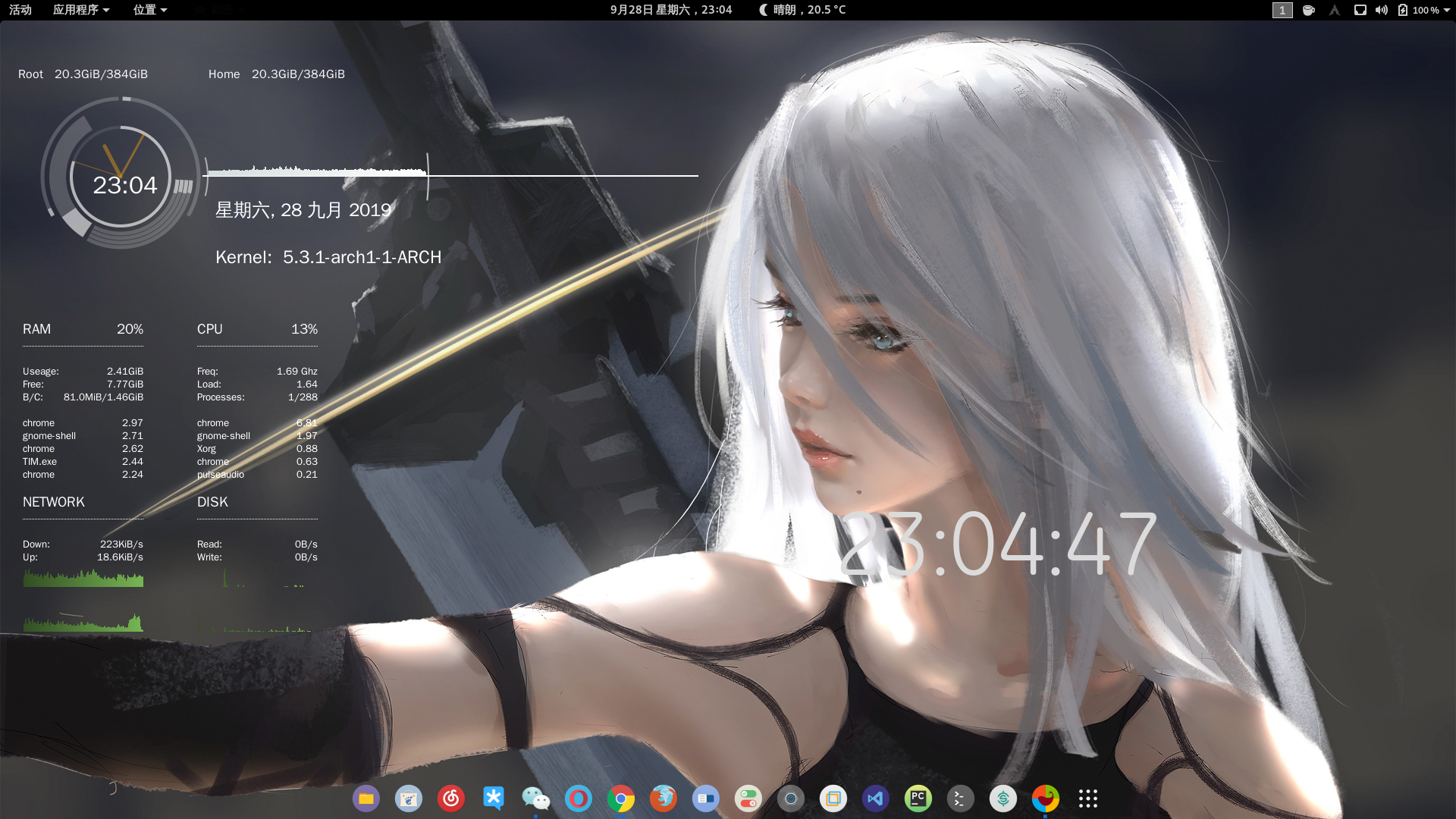
Task: Click the disk Read 0B/s row
Action: [257, 544]
